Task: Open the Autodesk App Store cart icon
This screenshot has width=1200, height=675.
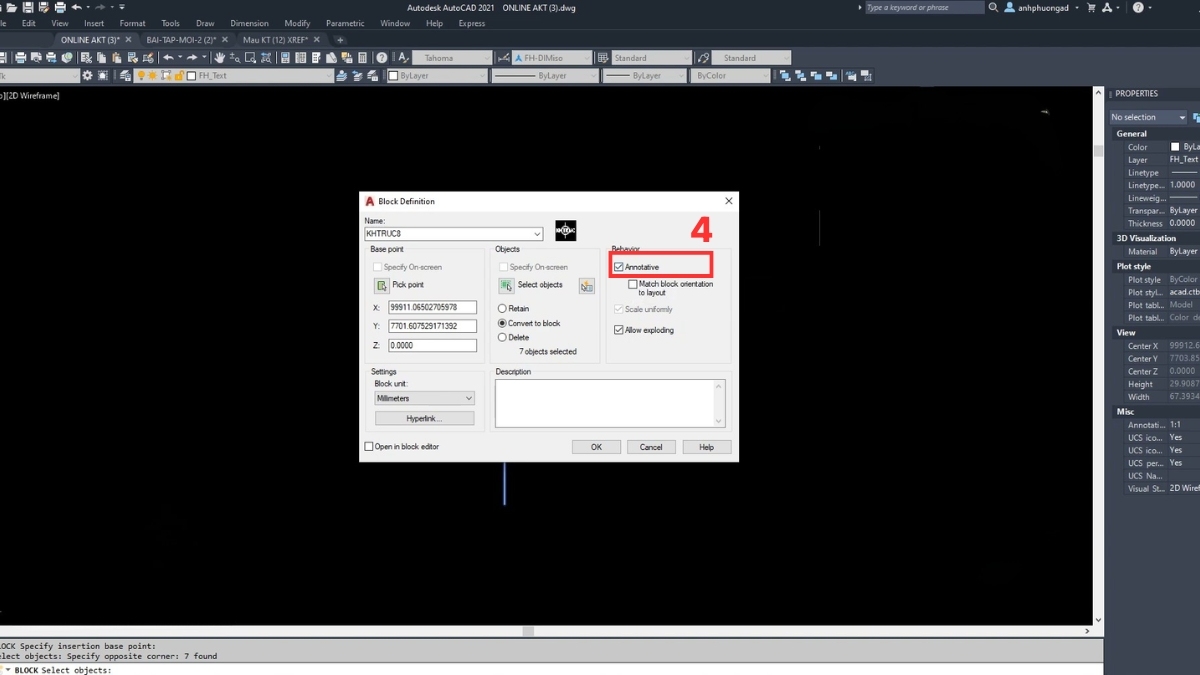Action: (1090, 8)
